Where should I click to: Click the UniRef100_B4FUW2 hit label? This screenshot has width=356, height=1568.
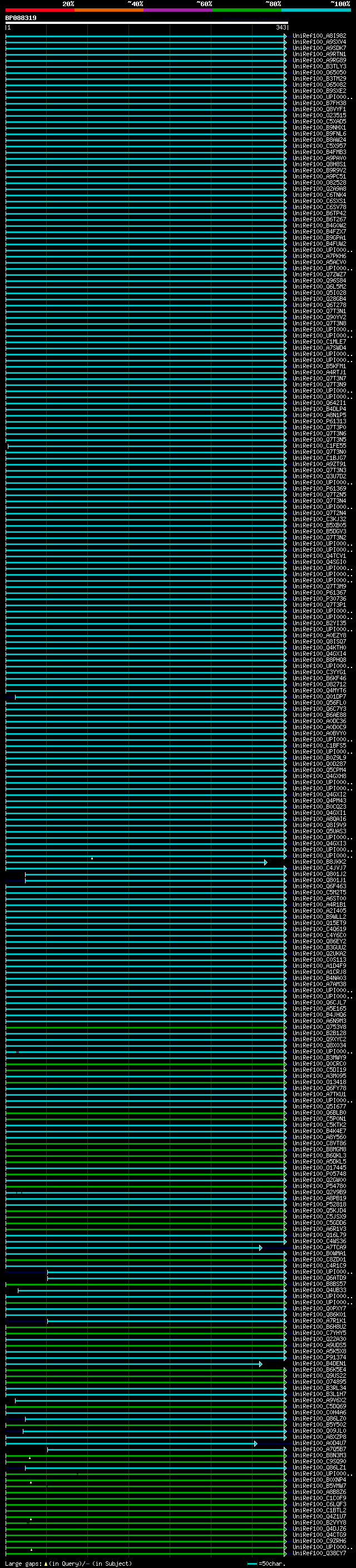pos(319,244)
